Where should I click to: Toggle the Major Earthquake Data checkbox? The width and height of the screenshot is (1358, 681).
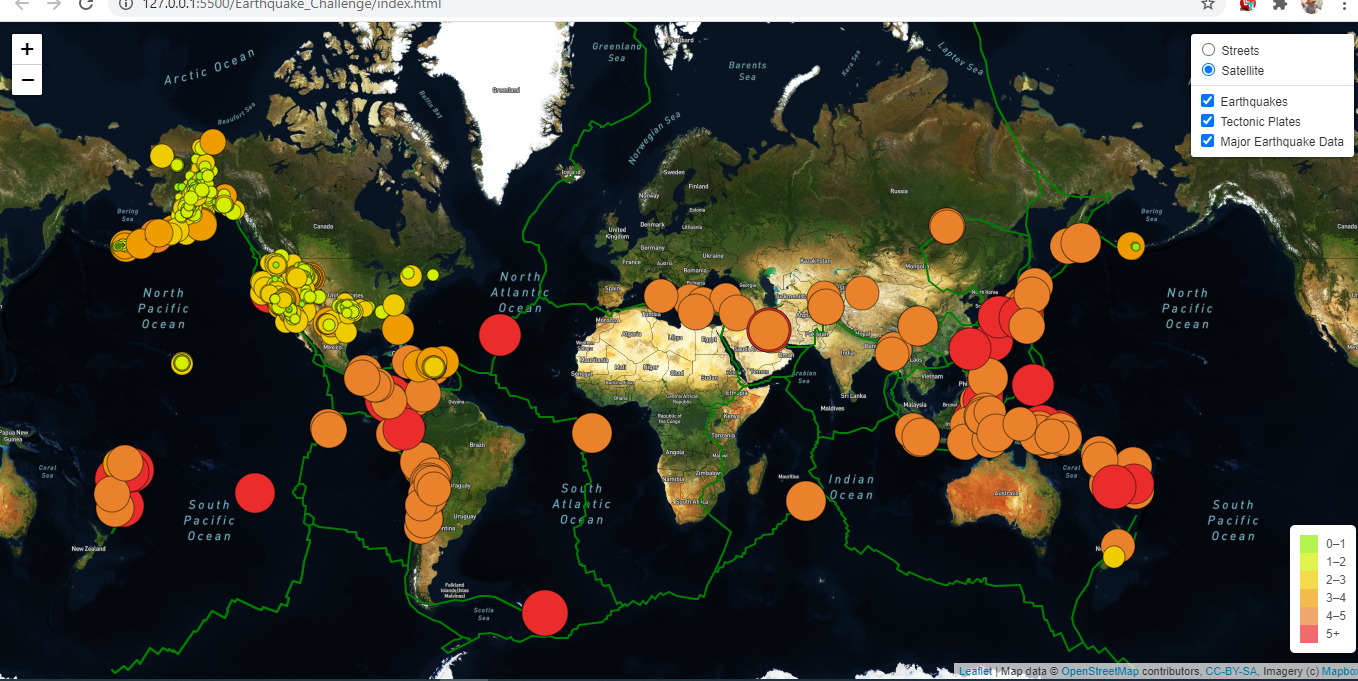point(1206,140)
